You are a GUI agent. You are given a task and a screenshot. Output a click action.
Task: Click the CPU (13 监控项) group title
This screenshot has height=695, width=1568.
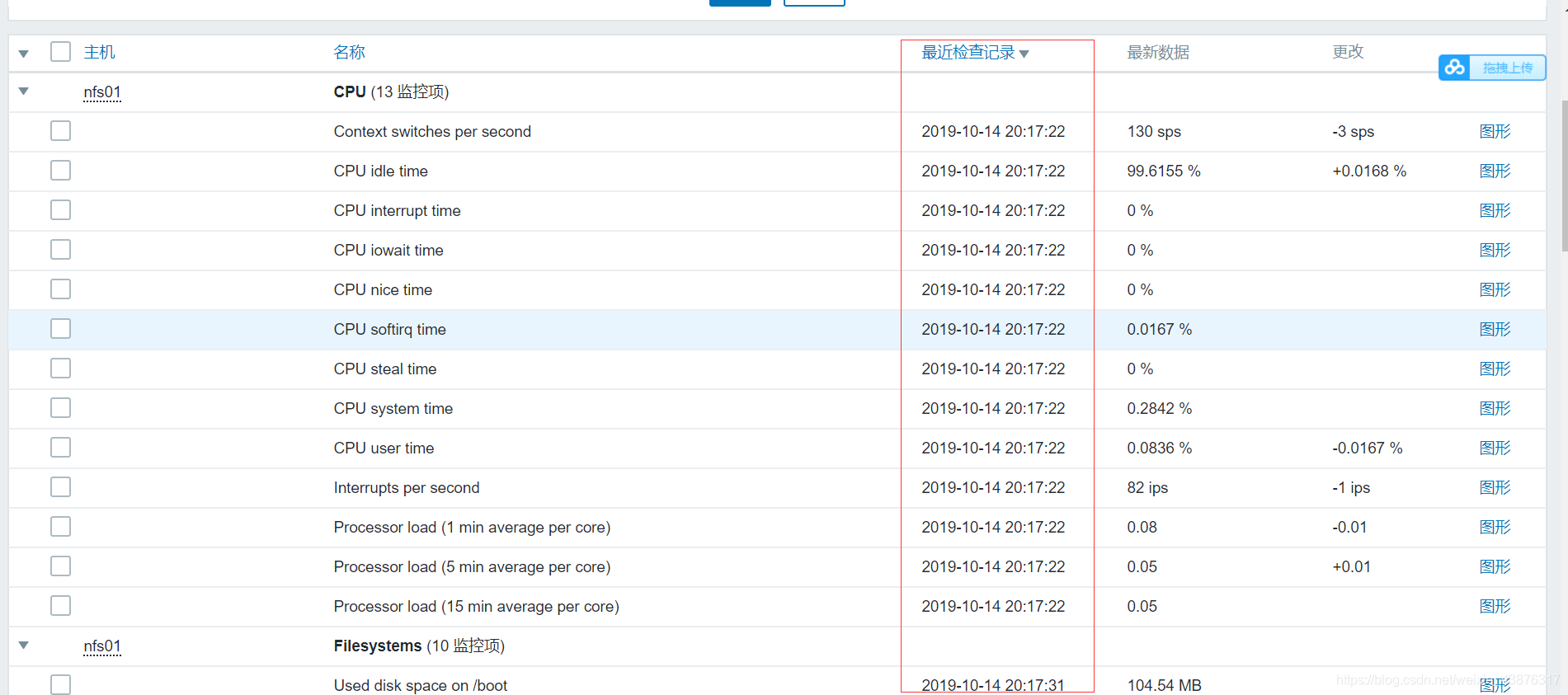pos(391,92)
